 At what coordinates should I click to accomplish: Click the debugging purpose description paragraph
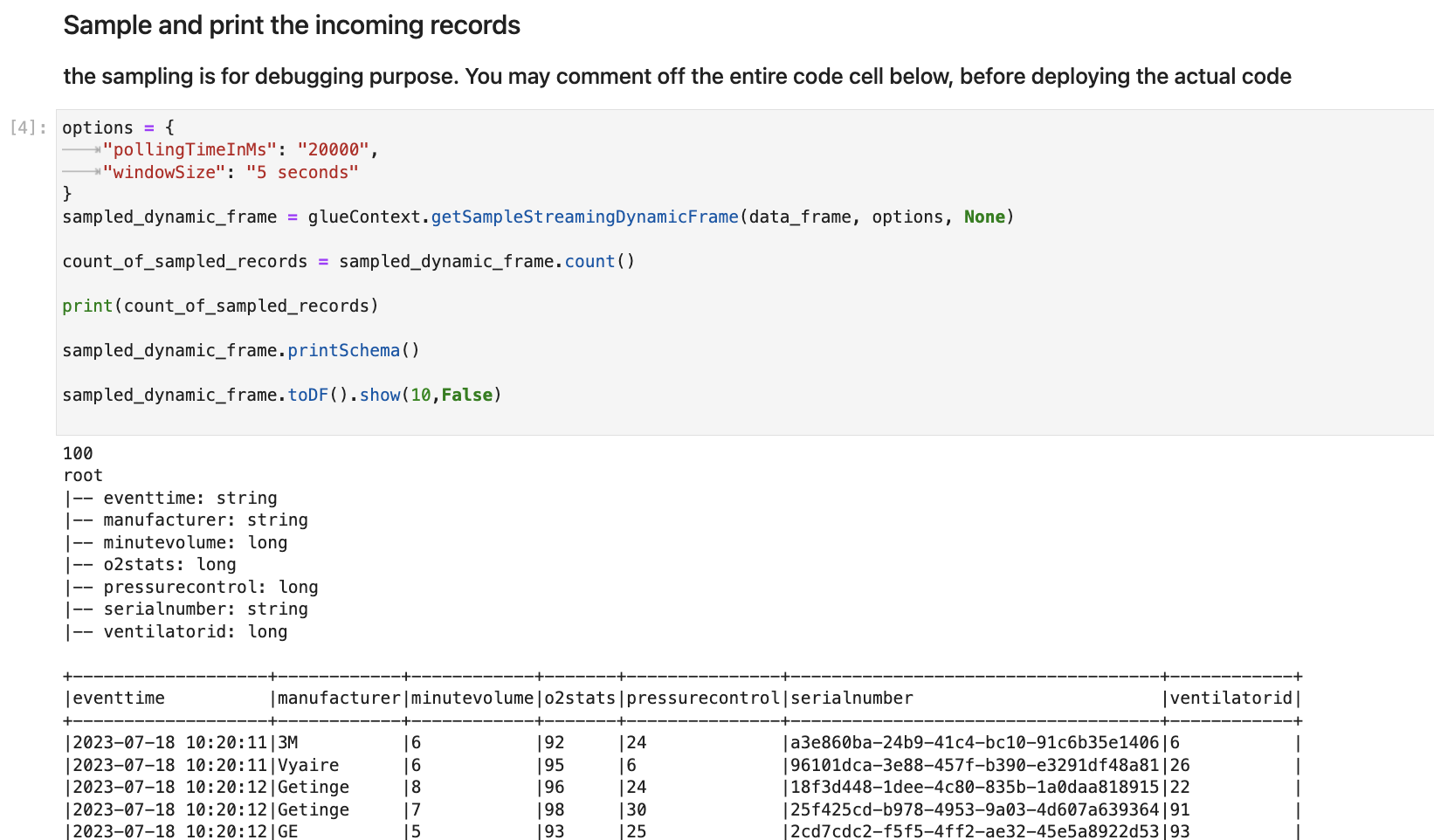(x=677, y=77)
